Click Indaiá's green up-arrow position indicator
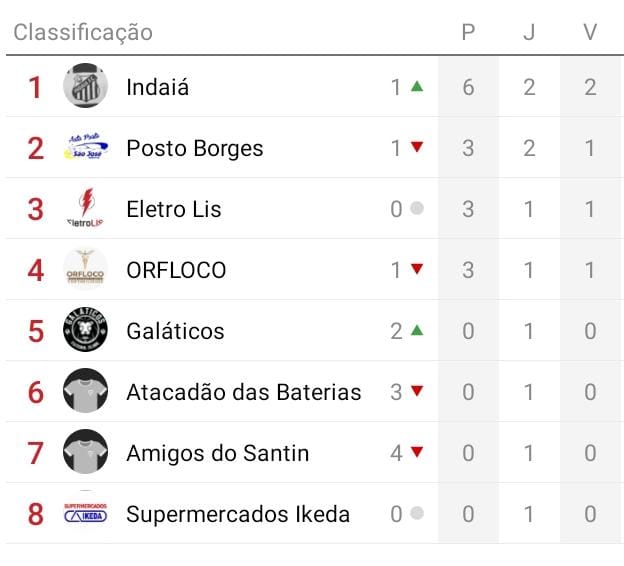The width and height of the screenshot is (624, 566). [x=417, y=87]
